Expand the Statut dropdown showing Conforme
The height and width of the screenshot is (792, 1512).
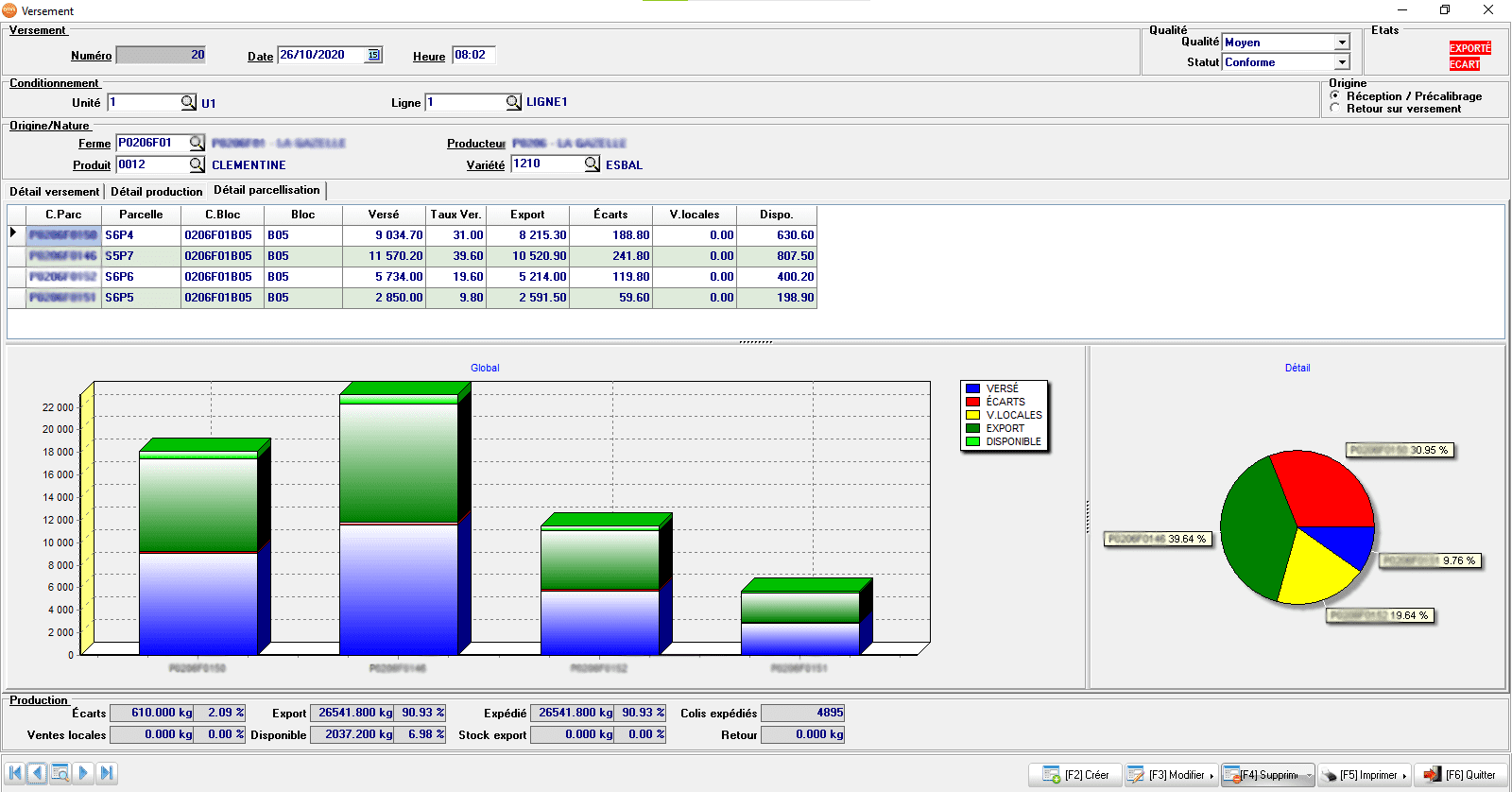coord(1342,62)
